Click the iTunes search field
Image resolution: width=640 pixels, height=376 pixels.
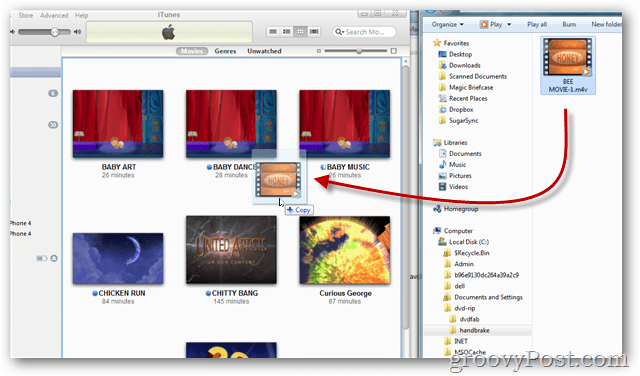[364, 32]
